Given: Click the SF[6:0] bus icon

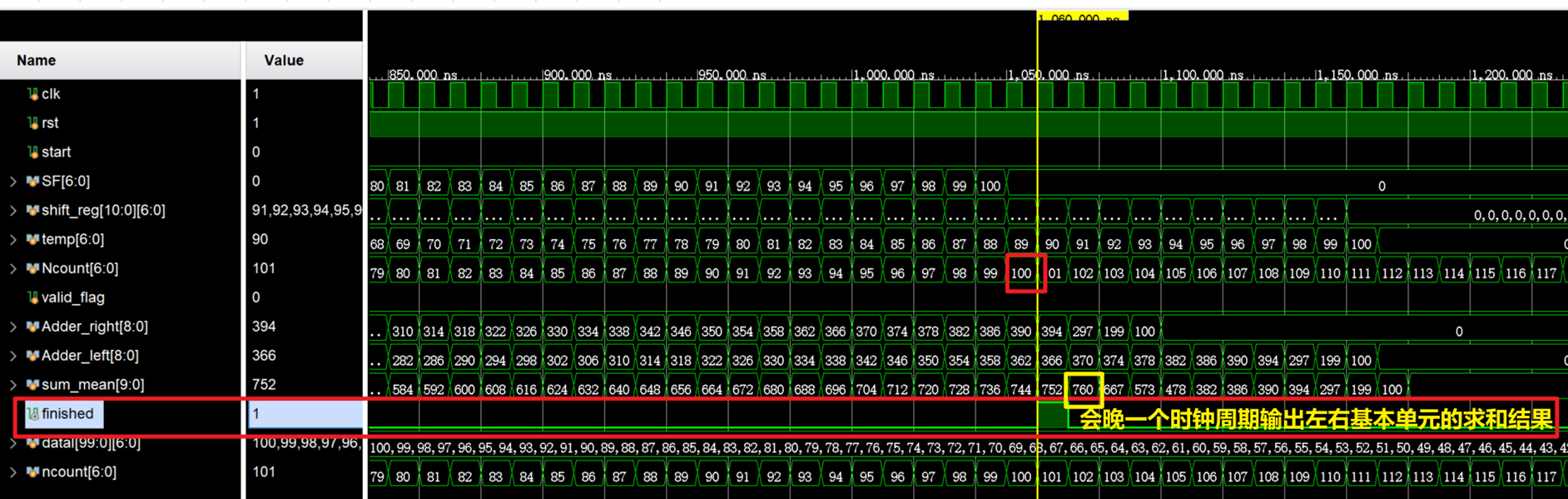Looking at the screenshot, I should 32,182.
